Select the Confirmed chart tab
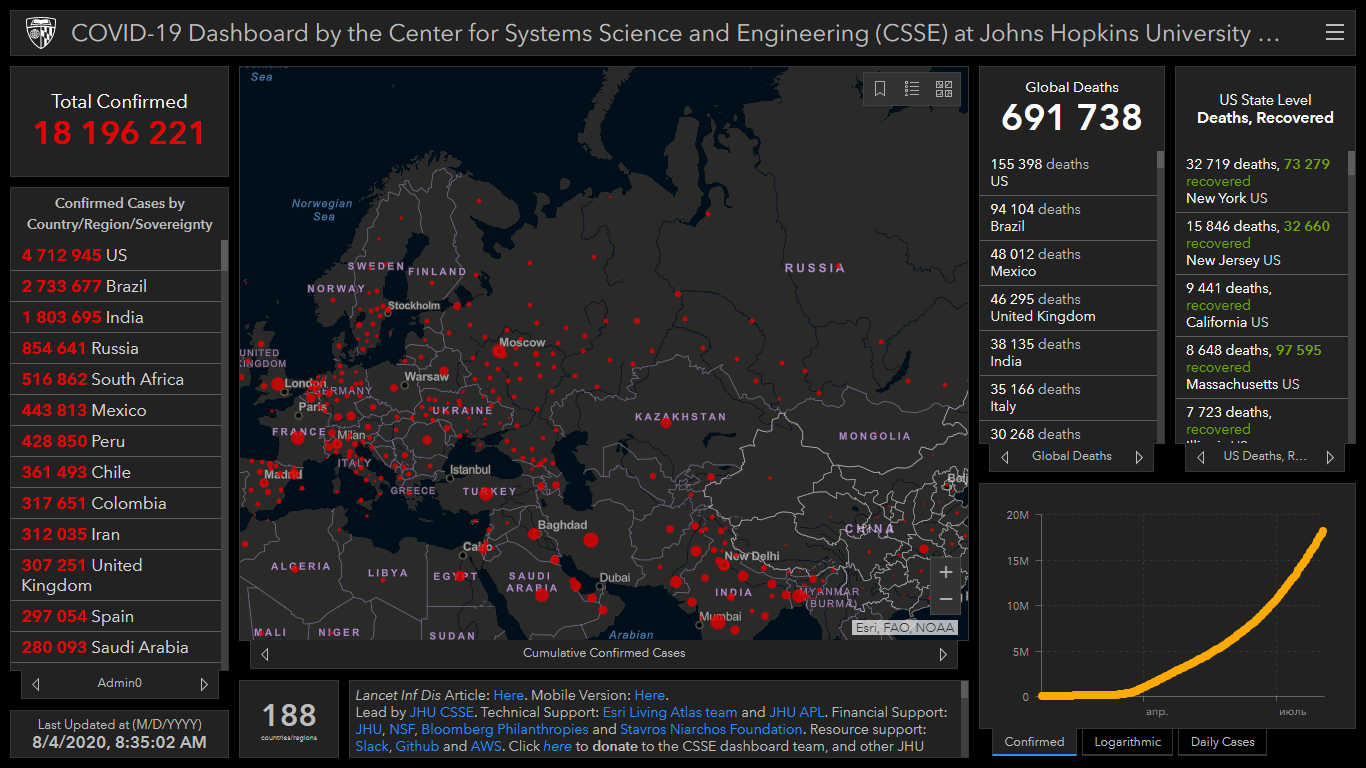This screenshot has width=1366, height=768. pyautogui.click(x=1034, y=742)
